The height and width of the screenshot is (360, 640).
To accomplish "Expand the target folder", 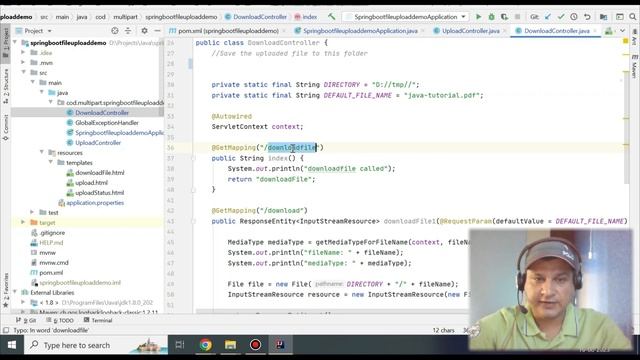I will click(23, 222).
